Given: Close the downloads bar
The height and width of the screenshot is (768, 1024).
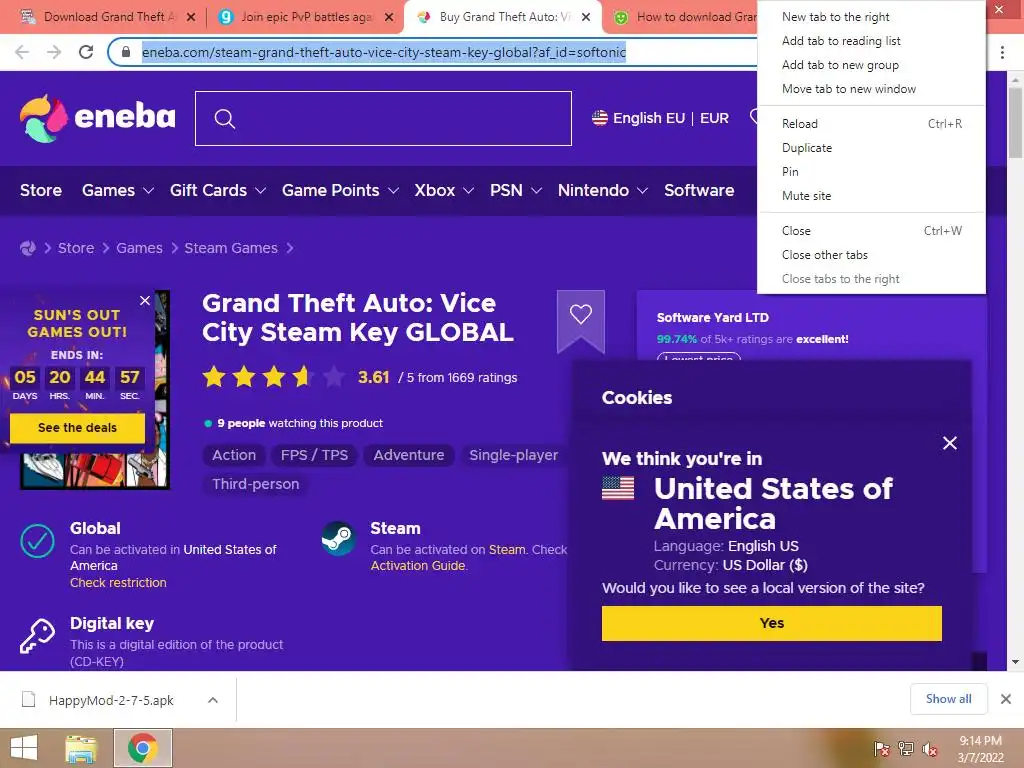Looking at the screenshot, I should [x=1006, y=699].
